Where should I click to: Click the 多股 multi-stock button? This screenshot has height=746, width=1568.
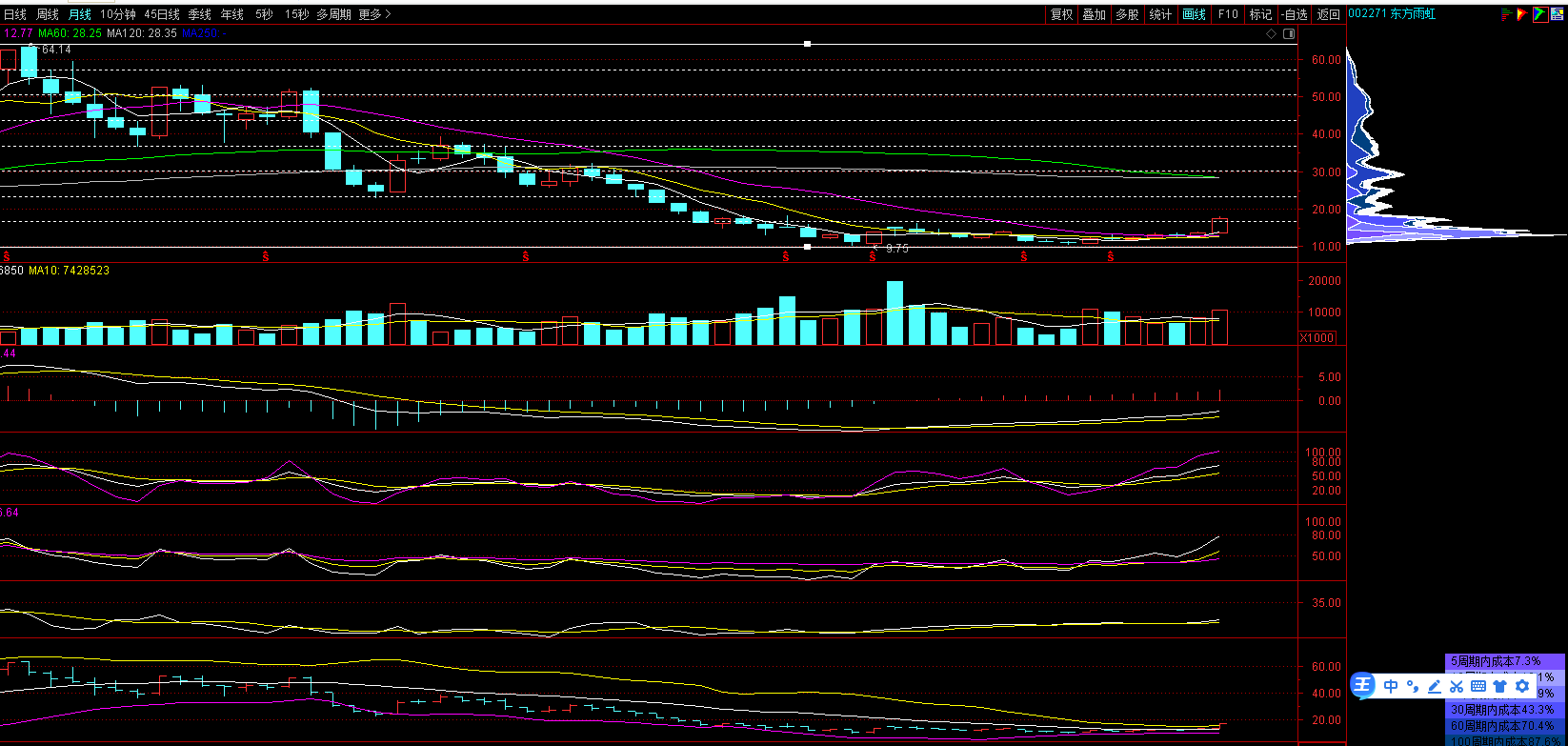point(1128,14)
